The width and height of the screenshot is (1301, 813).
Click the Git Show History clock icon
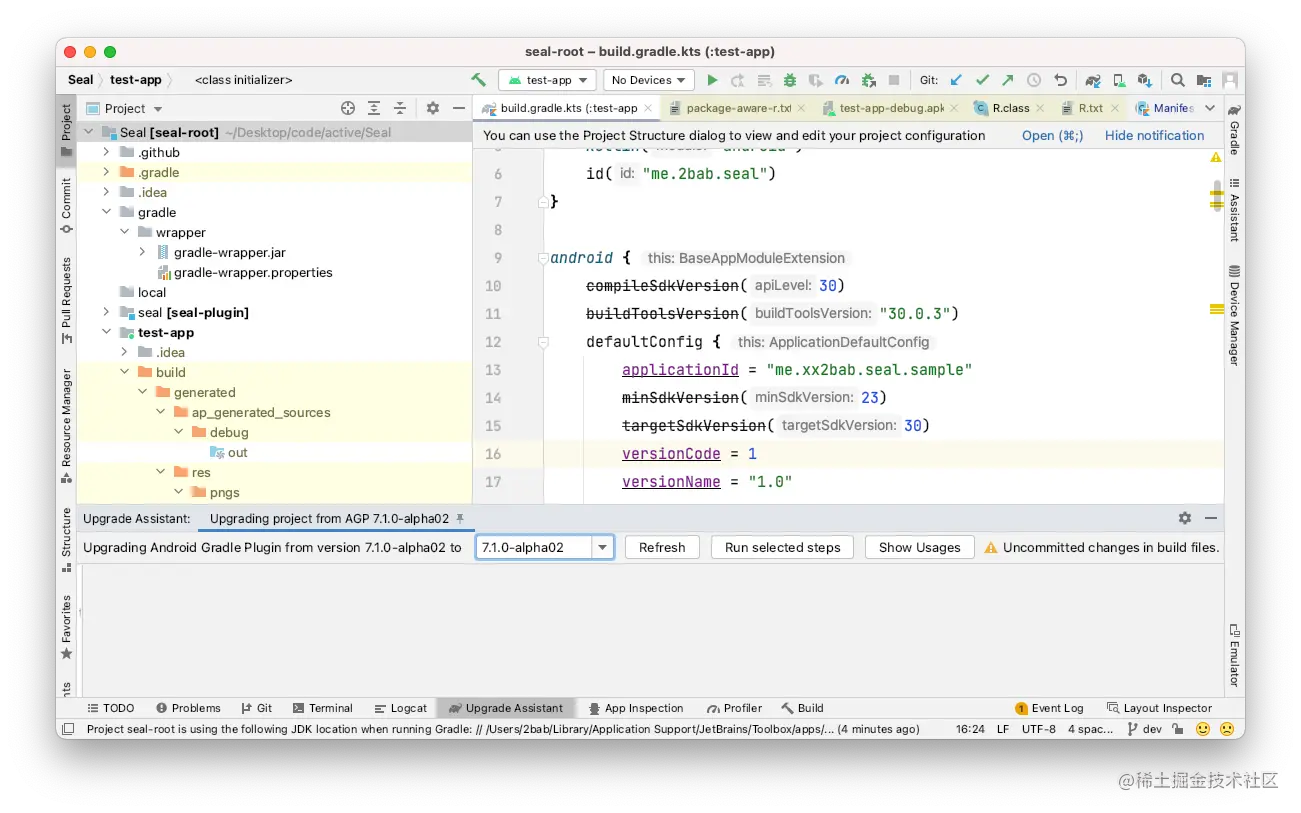click(x=1034, y=80)
